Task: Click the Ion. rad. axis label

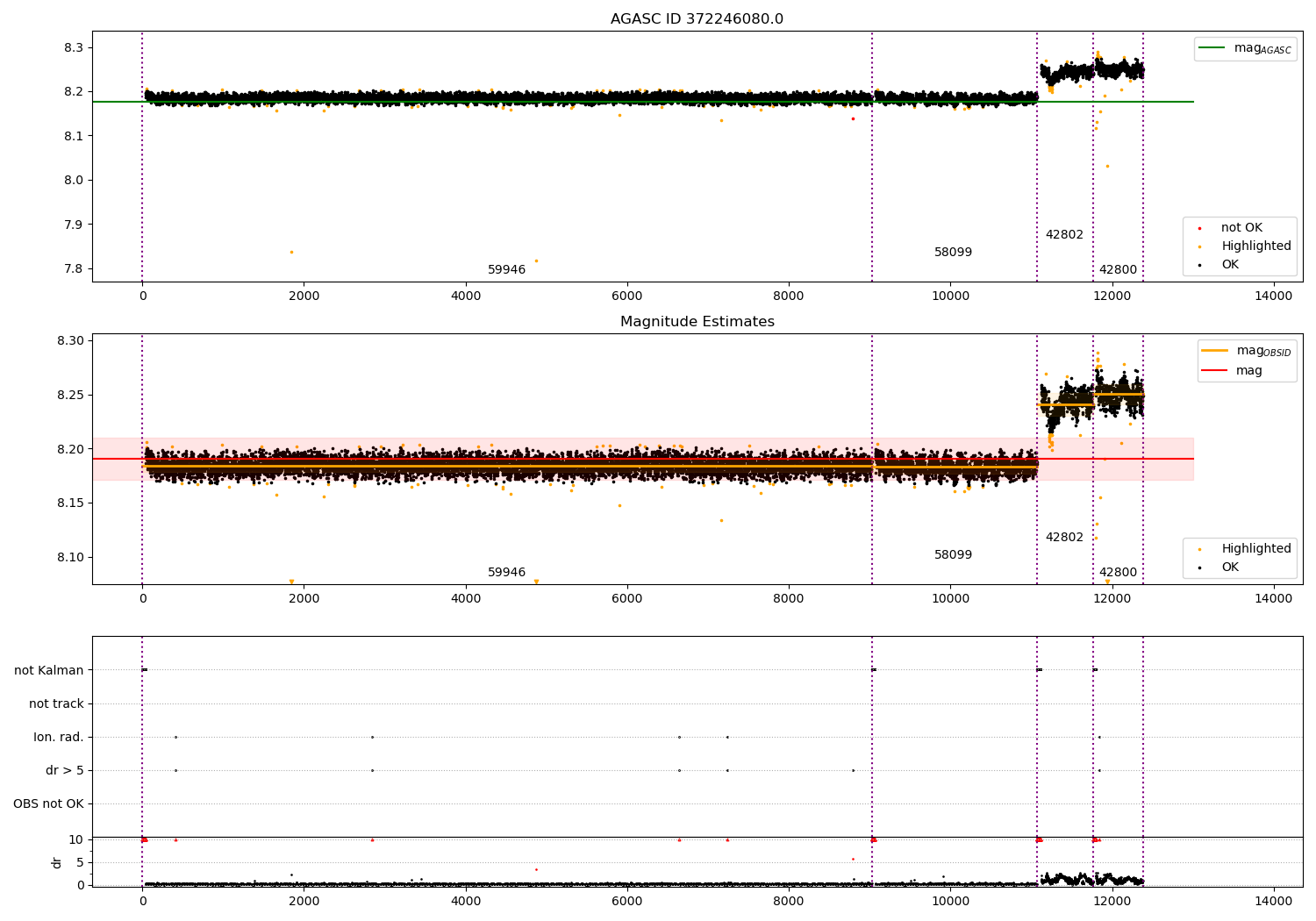Action: pyautogui.click(x=59, y=737)
